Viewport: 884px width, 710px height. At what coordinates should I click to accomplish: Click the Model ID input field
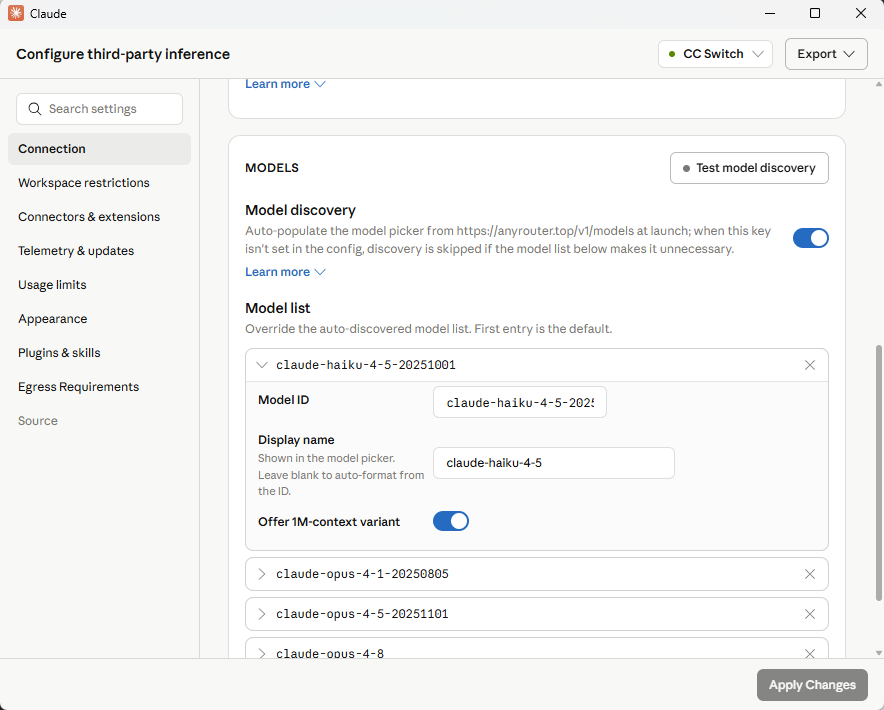(x=520, y=402)
